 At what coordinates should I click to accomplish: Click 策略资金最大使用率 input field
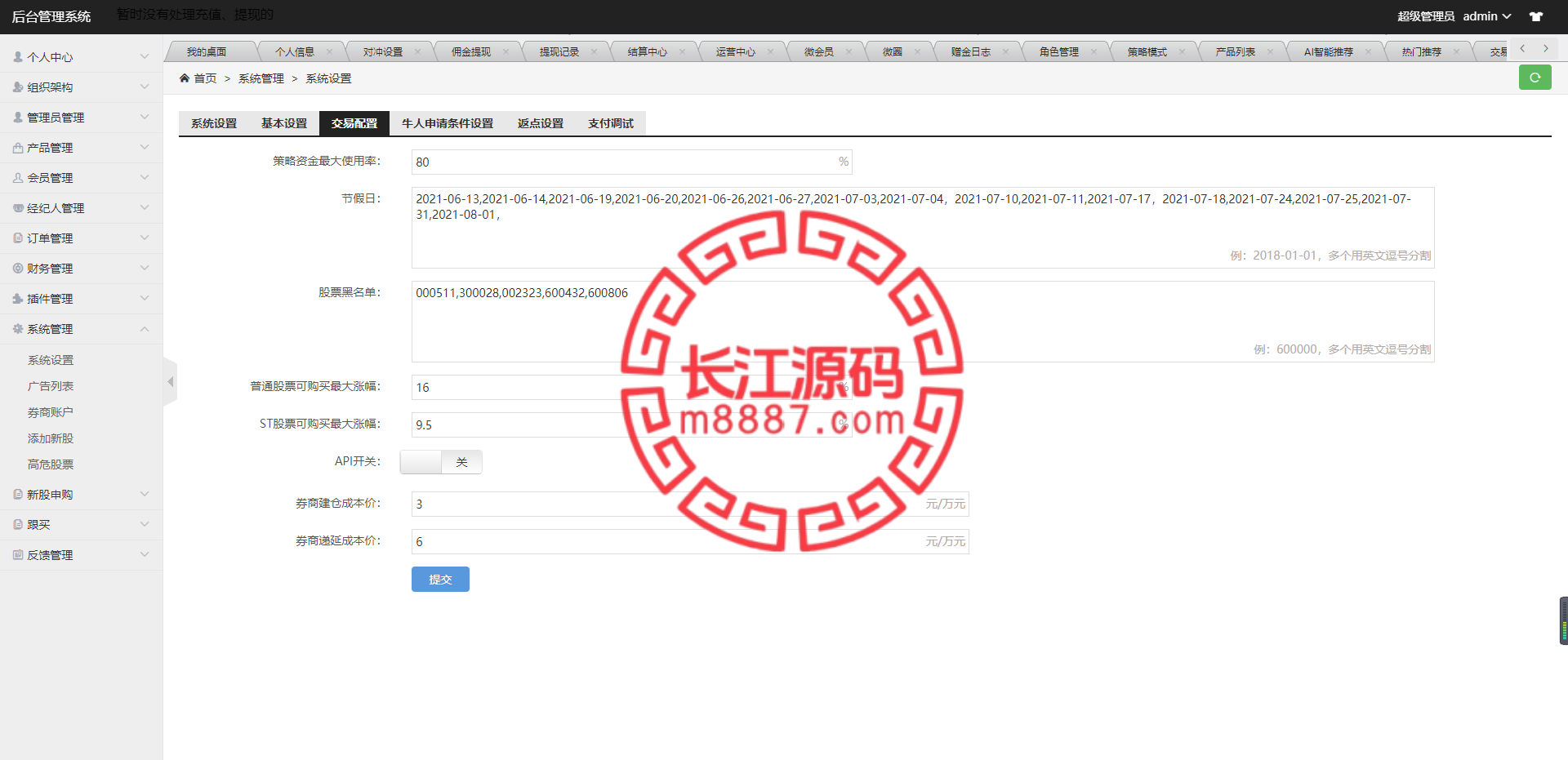click(x=631, y=162)
